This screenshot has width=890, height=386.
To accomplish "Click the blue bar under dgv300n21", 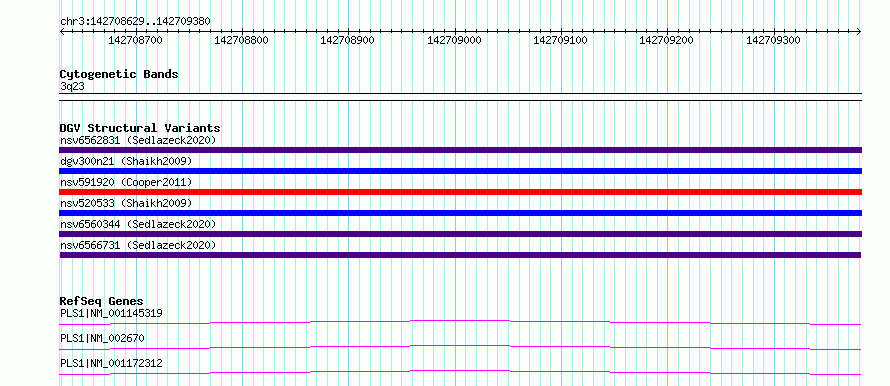I will 461,171.
